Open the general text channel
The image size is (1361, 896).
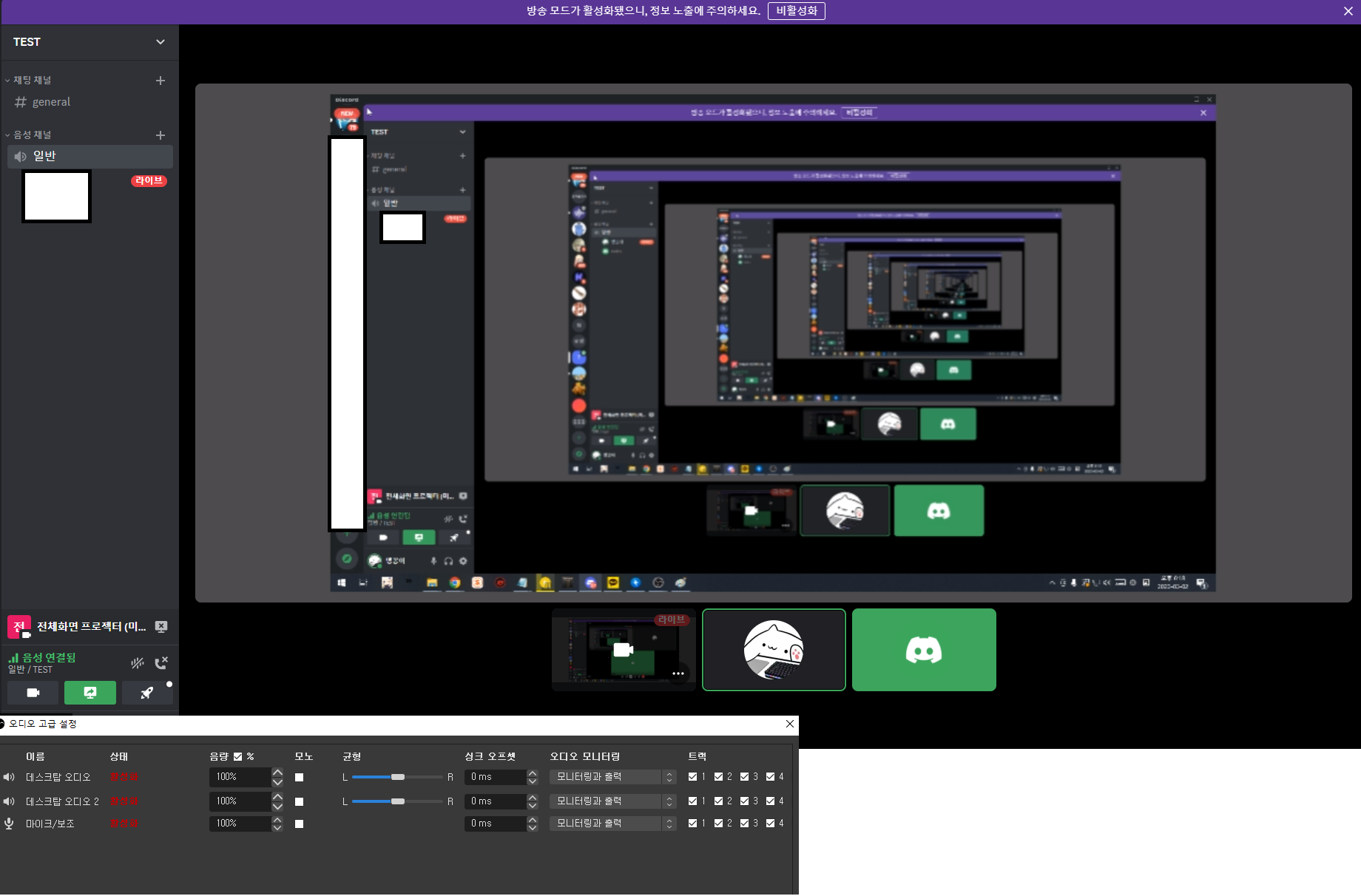51,102
